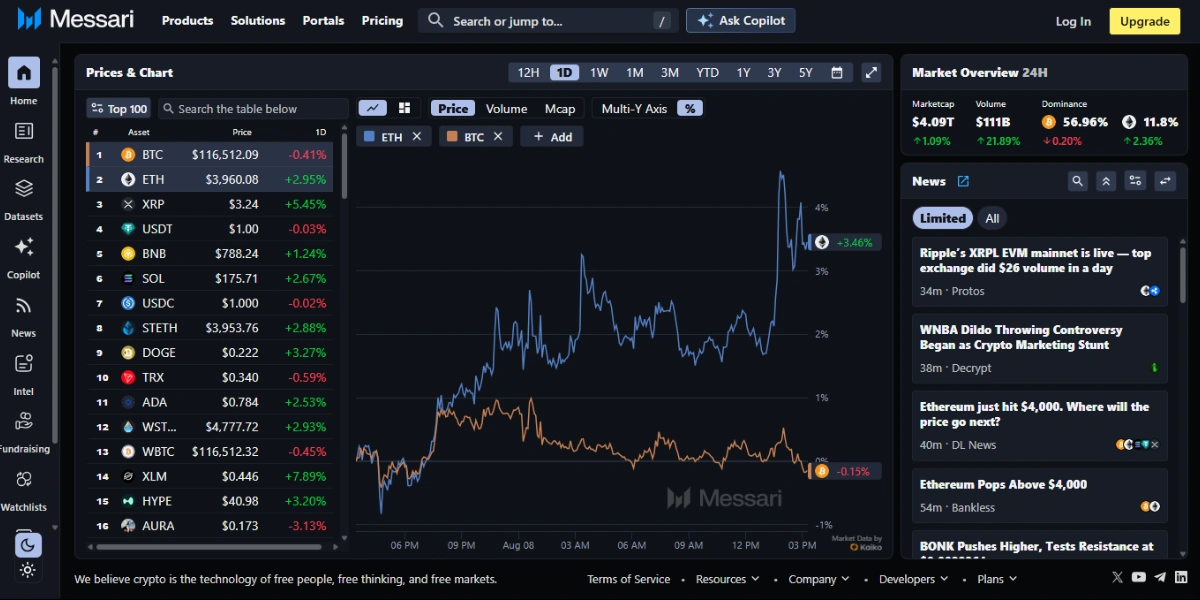Viewport: 1200px width, 600px height.
Task: Select the 1M time range
Action: point(634,72)
